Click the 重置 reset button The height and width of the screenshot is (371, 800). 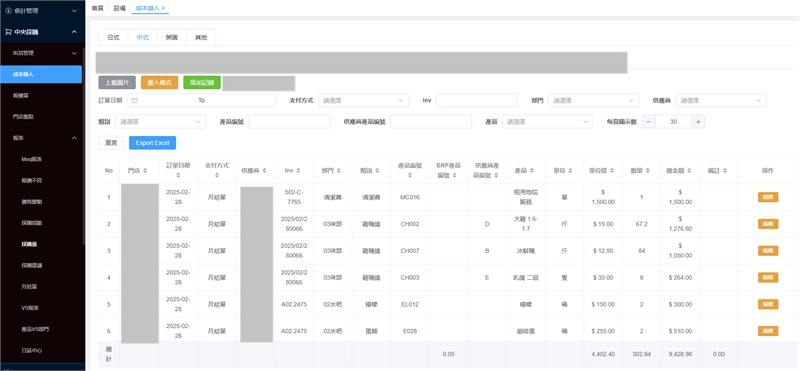(x=111, y=143)
